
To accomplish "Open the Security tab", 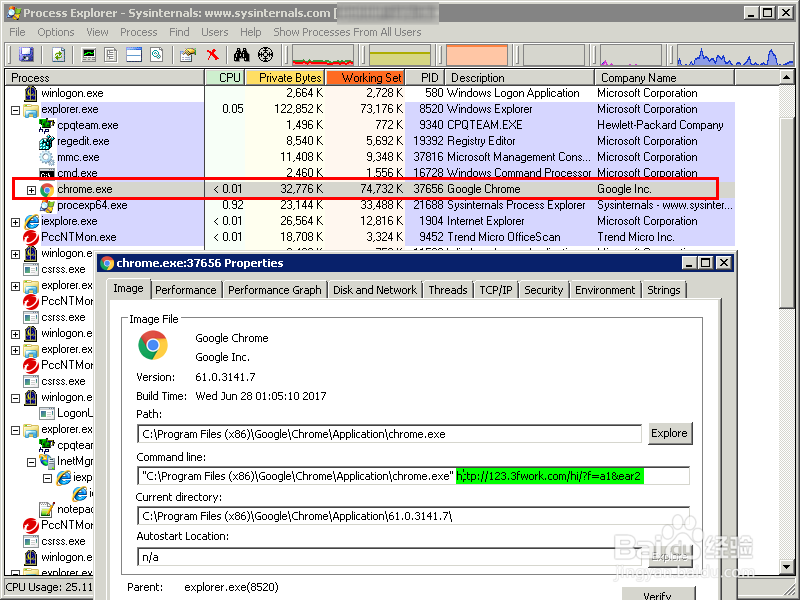I will coord(543,290).
